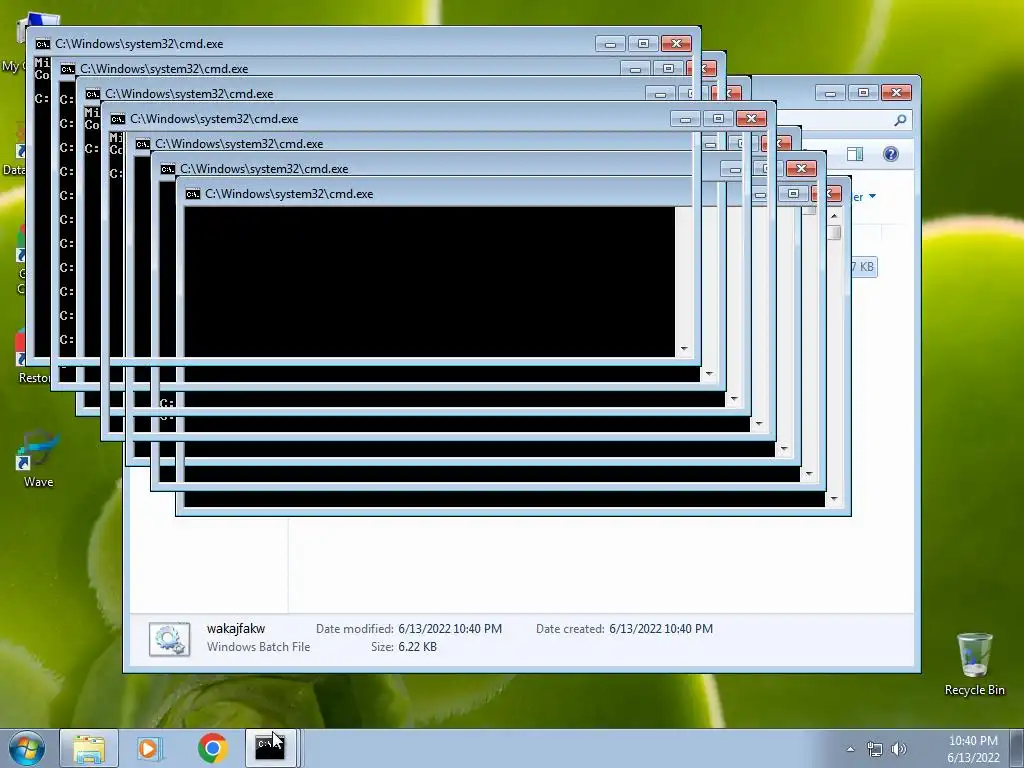Image resolution: width=1024 pixels, height=768 pixels.
Task: Click the Explorer search magnifier icon
Action: click(x=901, y=120)
